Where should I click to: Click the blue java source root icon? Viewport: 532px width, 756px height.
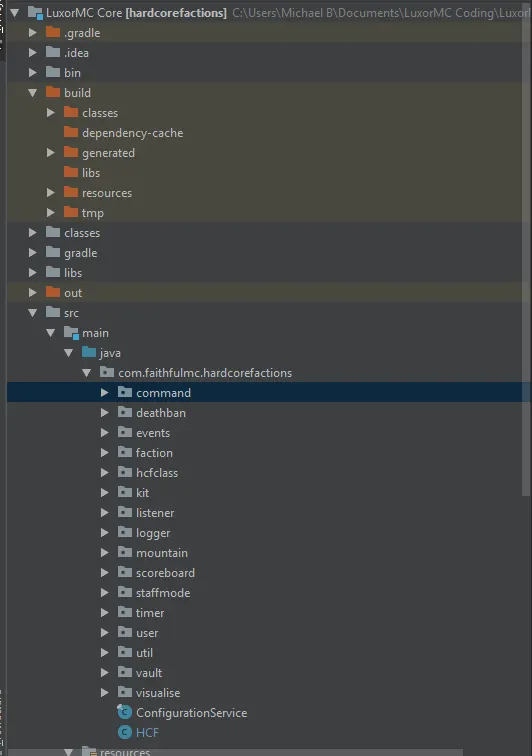pyautogui.click(x=89, y=352)
